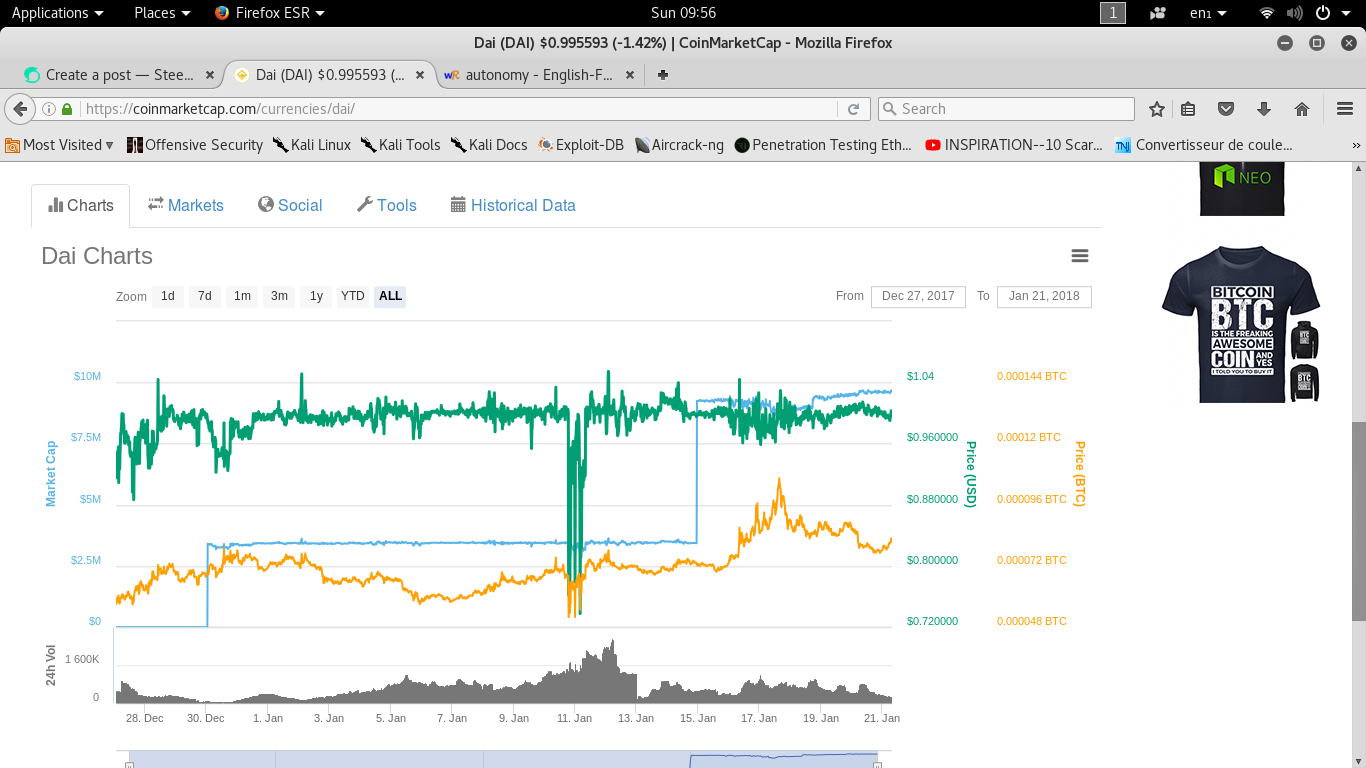Click the left handle of the chart range navigator

point(129,764)
